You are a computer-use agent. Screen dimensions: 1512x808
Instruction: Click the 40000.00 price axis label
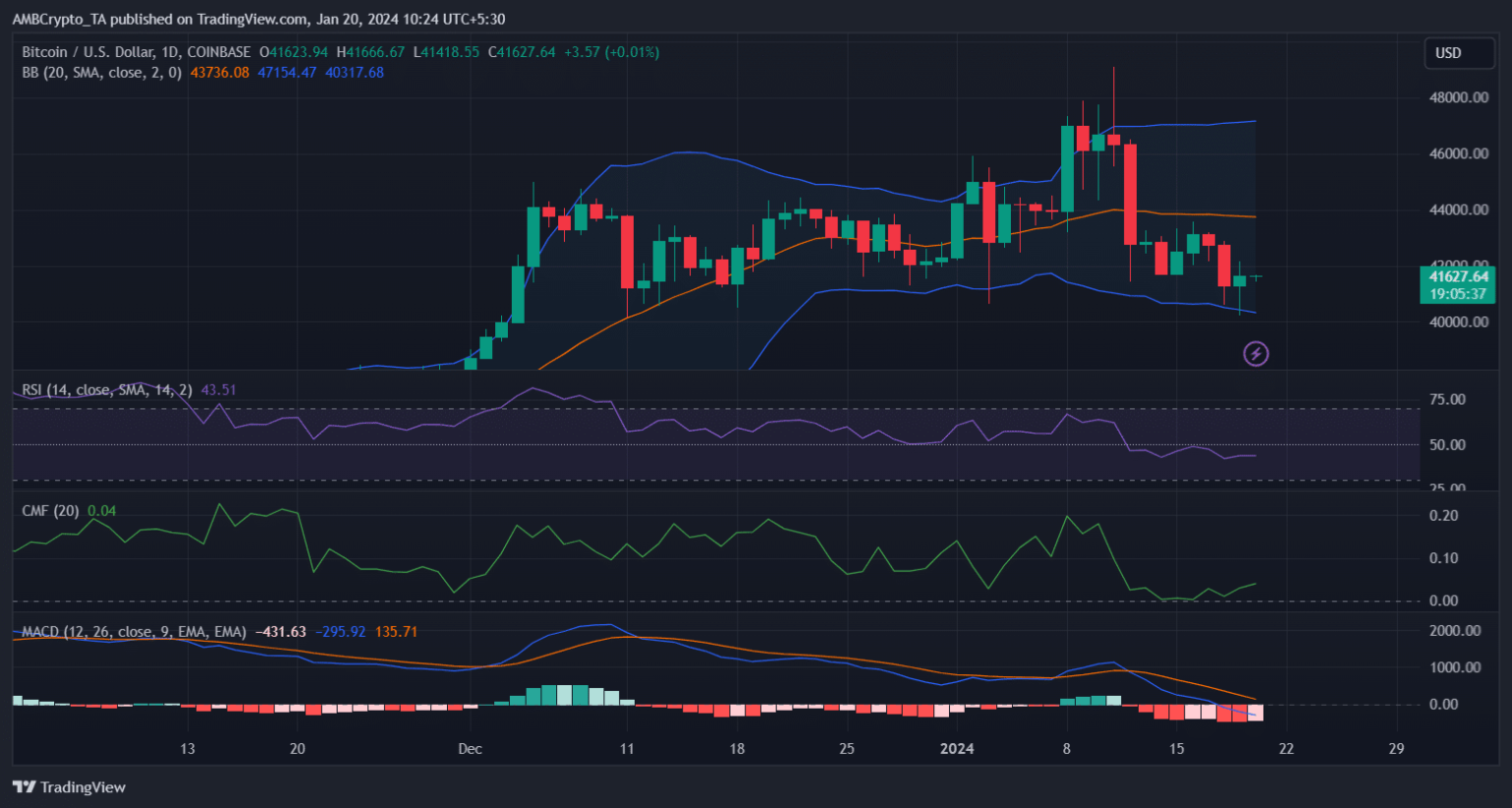click(1458, 322)
